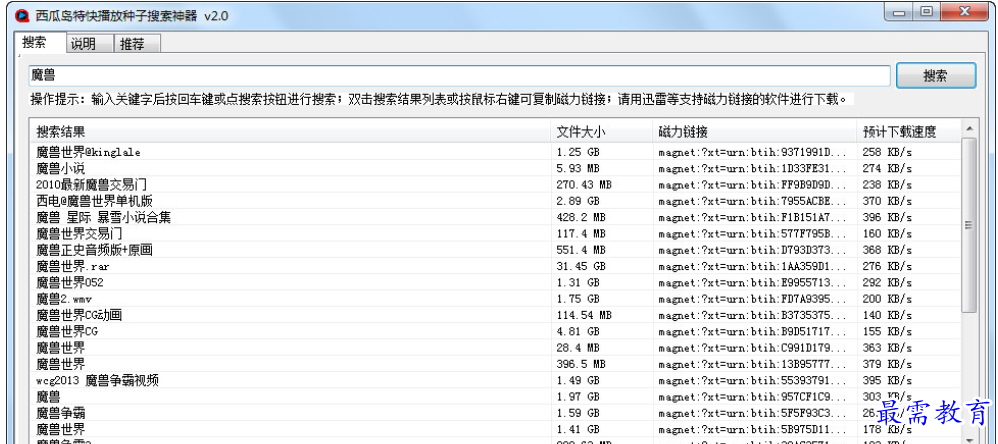The width and height of the screenshot is (998, 444).
Task: Click the file size 1.97 GB cell
Action: tap(578, 396)
